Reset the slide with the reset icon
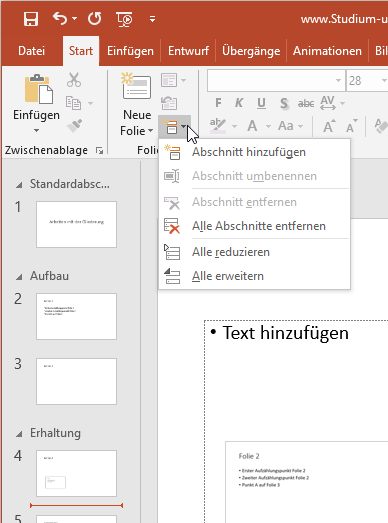Viewport: 388px width, 523px height. click(169, 103)
